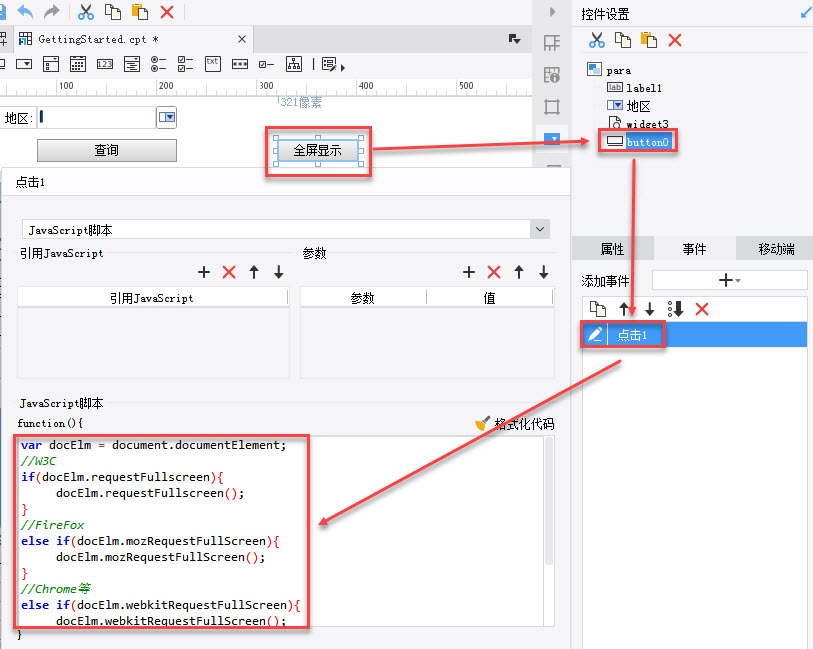Add a 引用JavaScript entry with plus icon
Viewport: 813px width, 649px height.
pos(204,272)
